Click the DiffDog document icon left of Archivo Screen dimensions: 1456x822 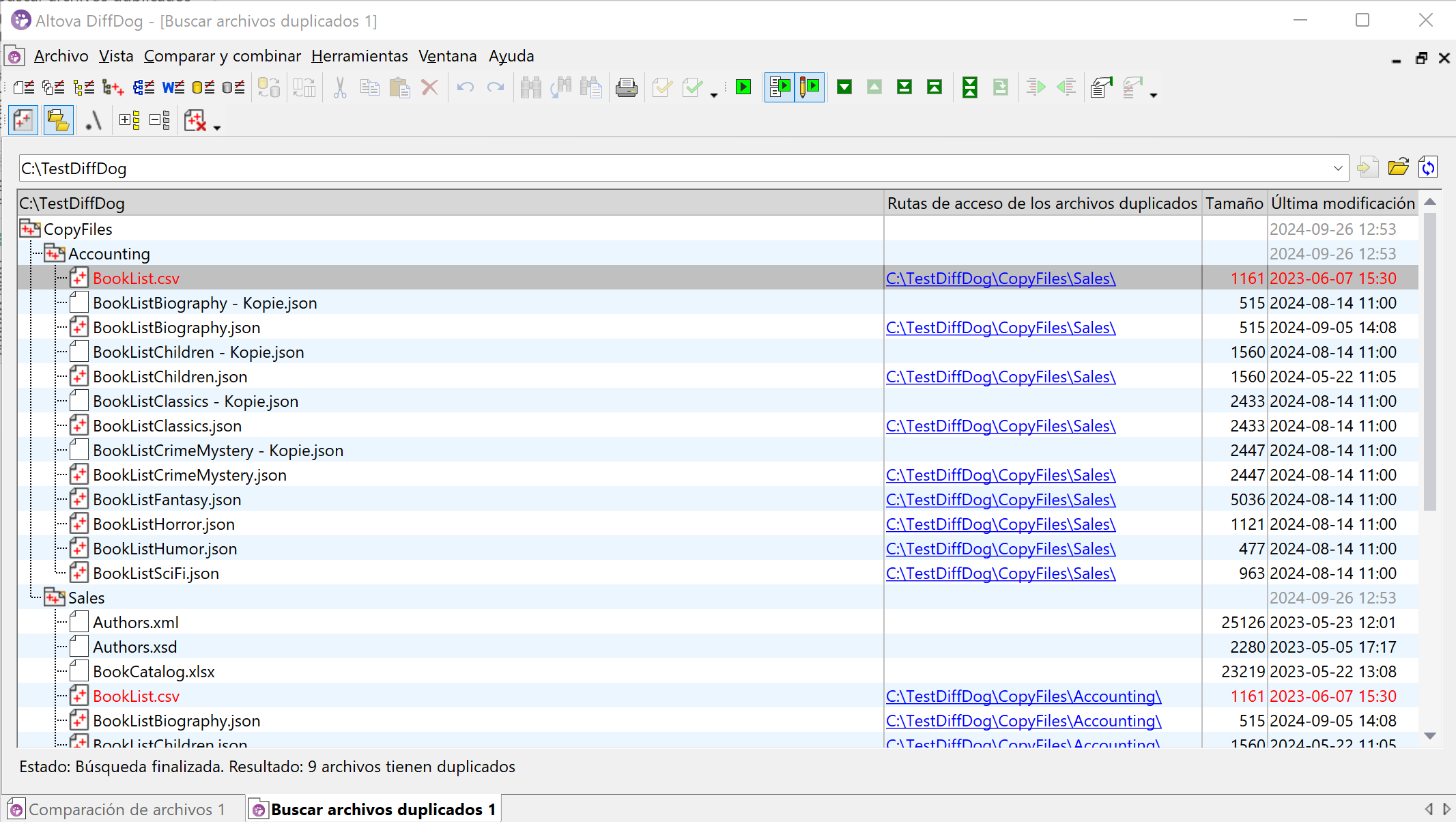(15, 56)
